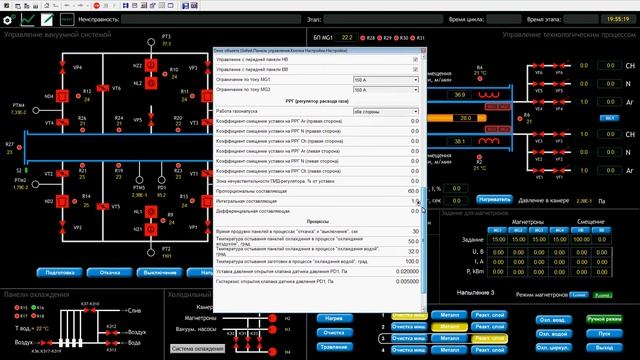Click the upper heater coil symbol

(489, 95)
